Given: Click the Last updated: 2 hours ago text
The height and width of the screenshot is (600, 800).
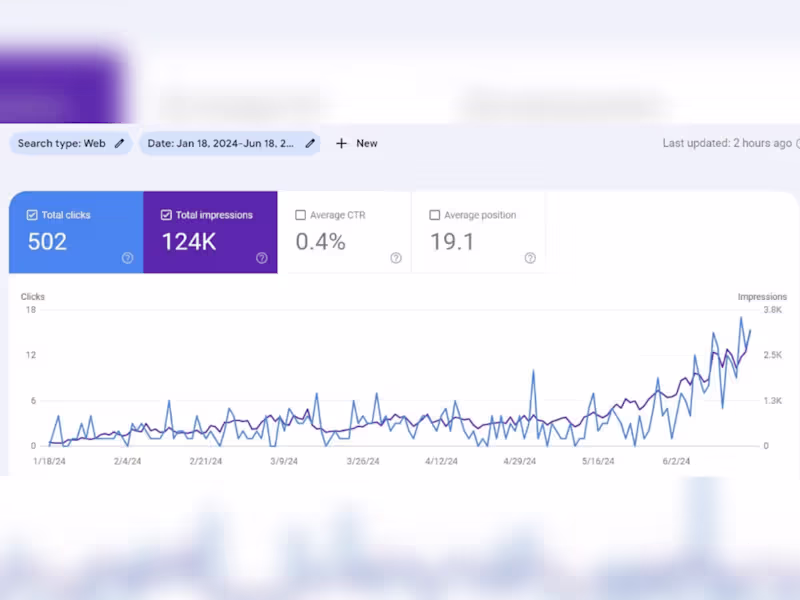Looking at the screenshot, I should click(727, 143).
